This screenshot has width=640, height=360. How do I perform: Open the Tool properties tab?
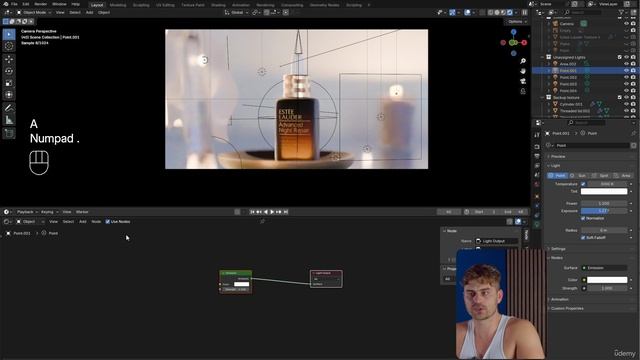537,135
